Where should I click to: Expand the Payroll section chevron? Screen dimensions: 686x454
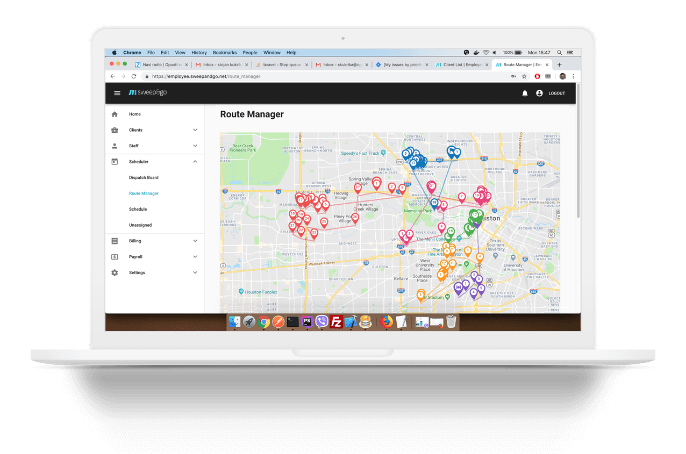[195, 257]
